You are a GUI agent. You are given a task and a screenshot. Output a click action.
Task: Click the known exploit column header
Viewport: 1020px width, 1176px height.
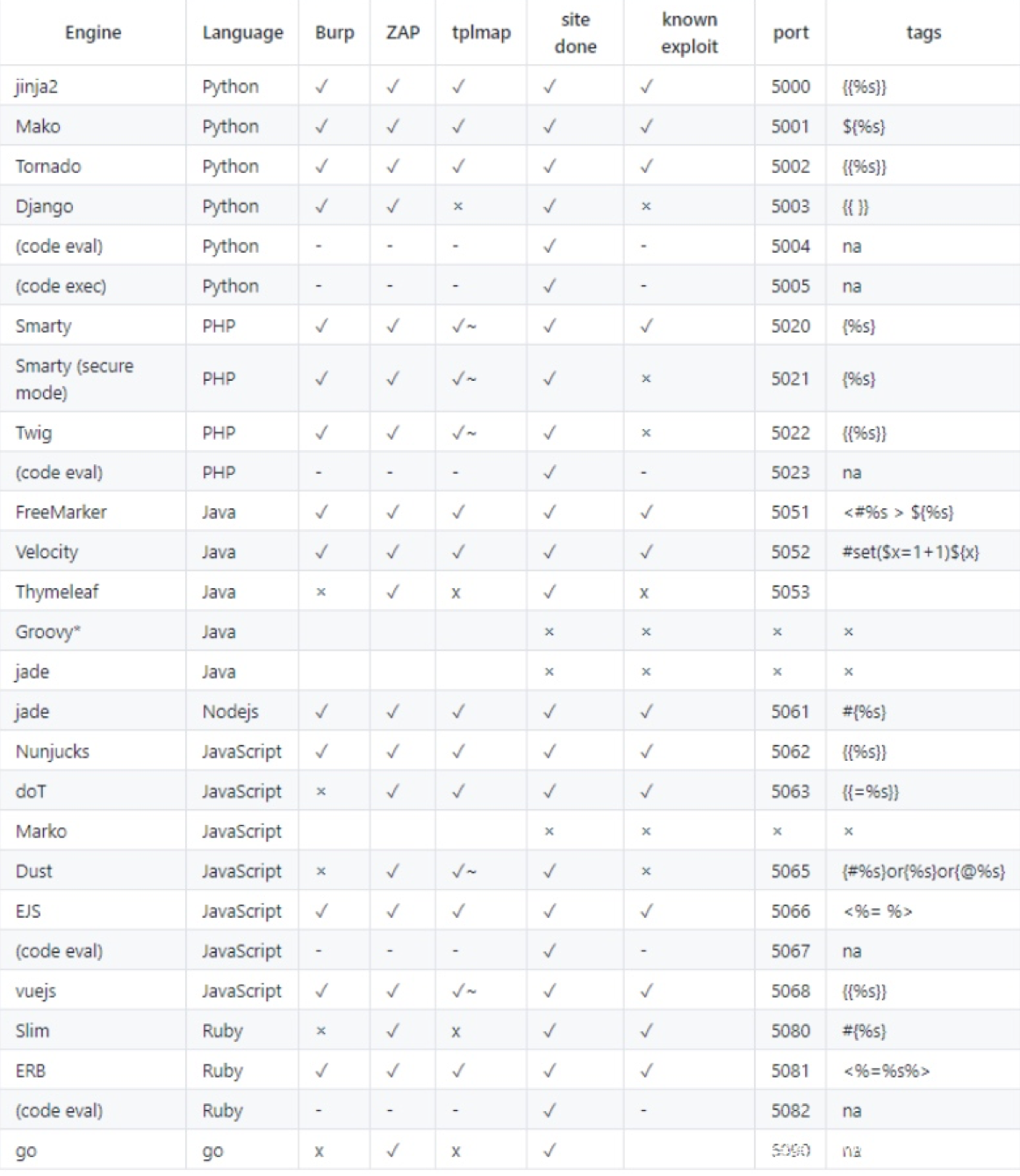(x=689, y=32)
